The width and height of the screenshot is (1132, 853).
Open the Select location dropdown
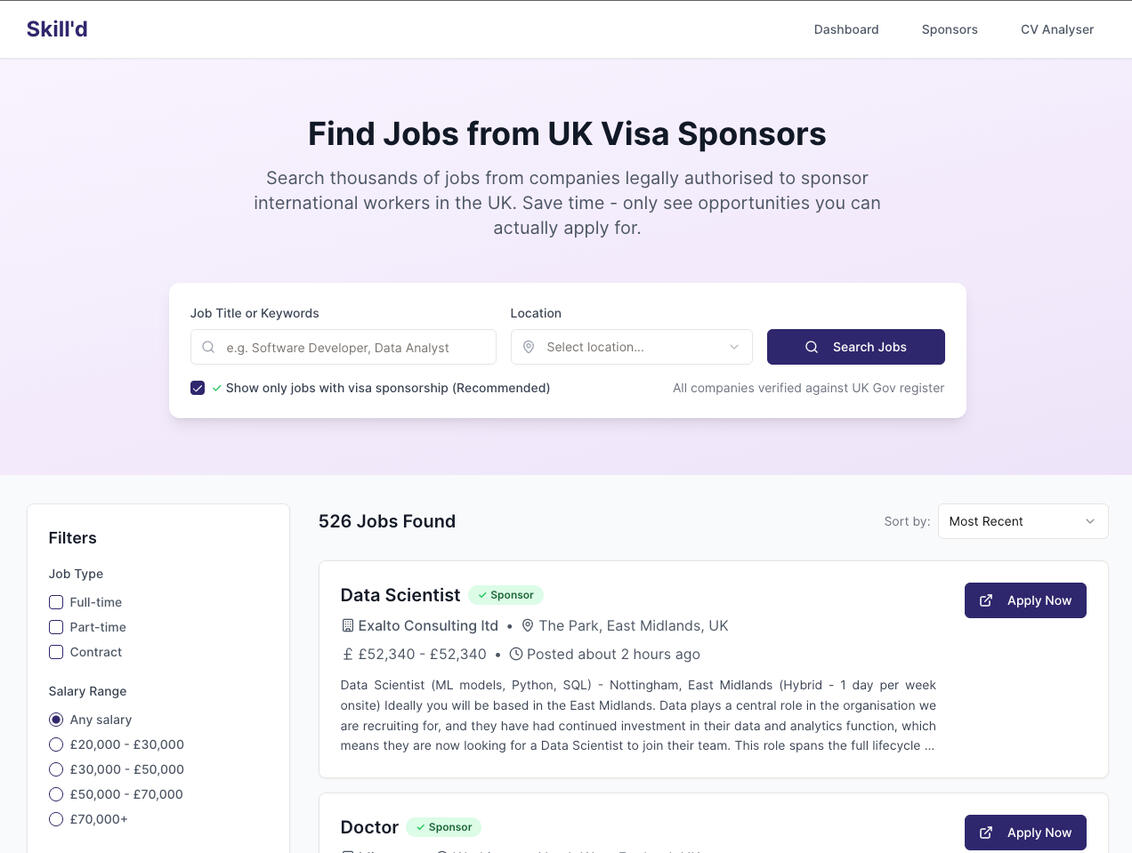[631, 347]
